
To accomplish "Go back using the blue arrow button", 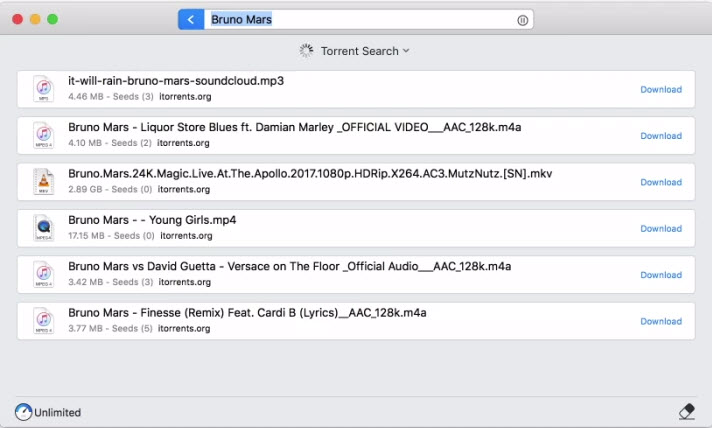I will tap(191, 20).
